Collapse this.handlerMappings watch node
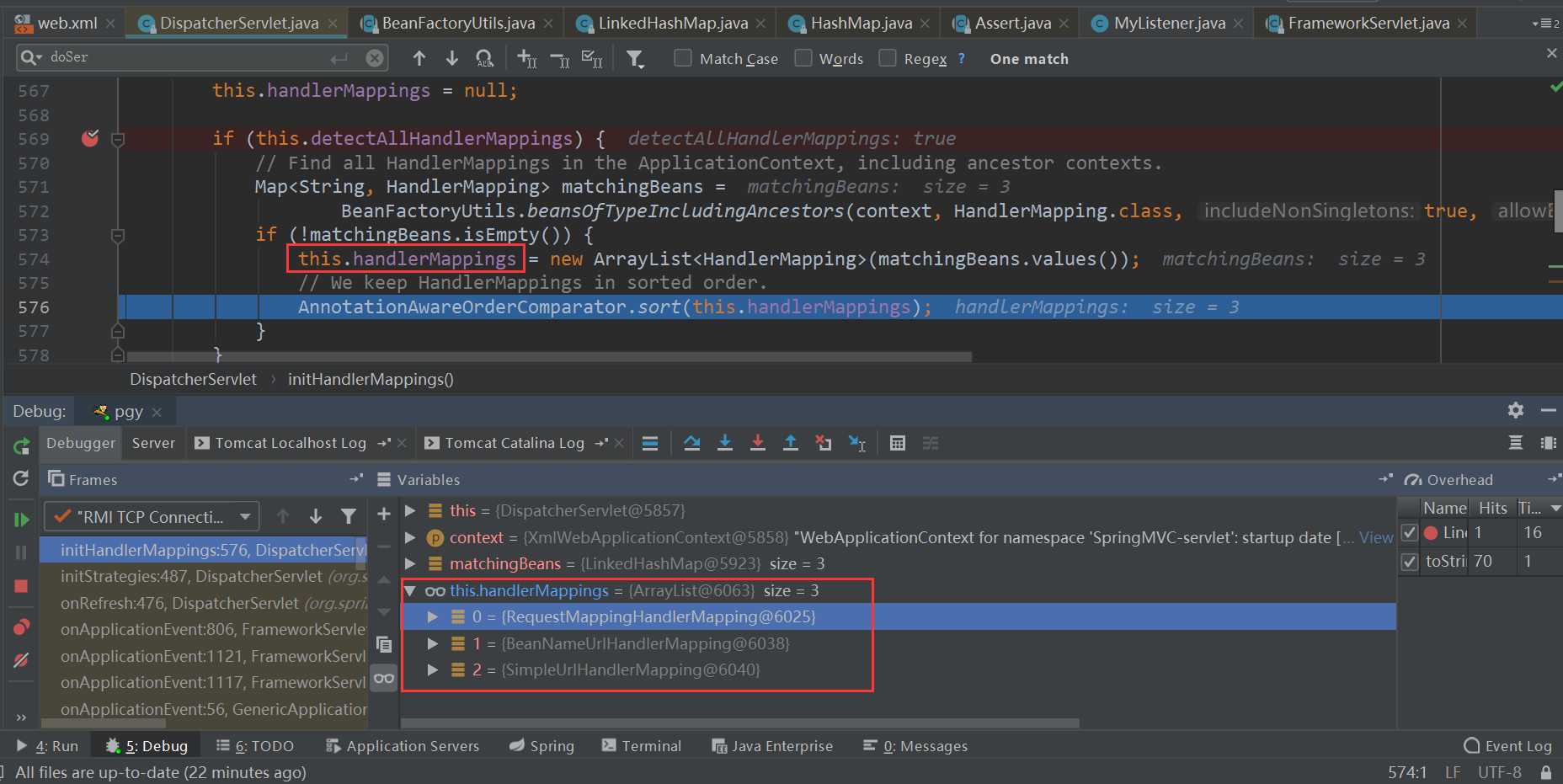The height and width of the screenshot is (784, 1563). 410,591
